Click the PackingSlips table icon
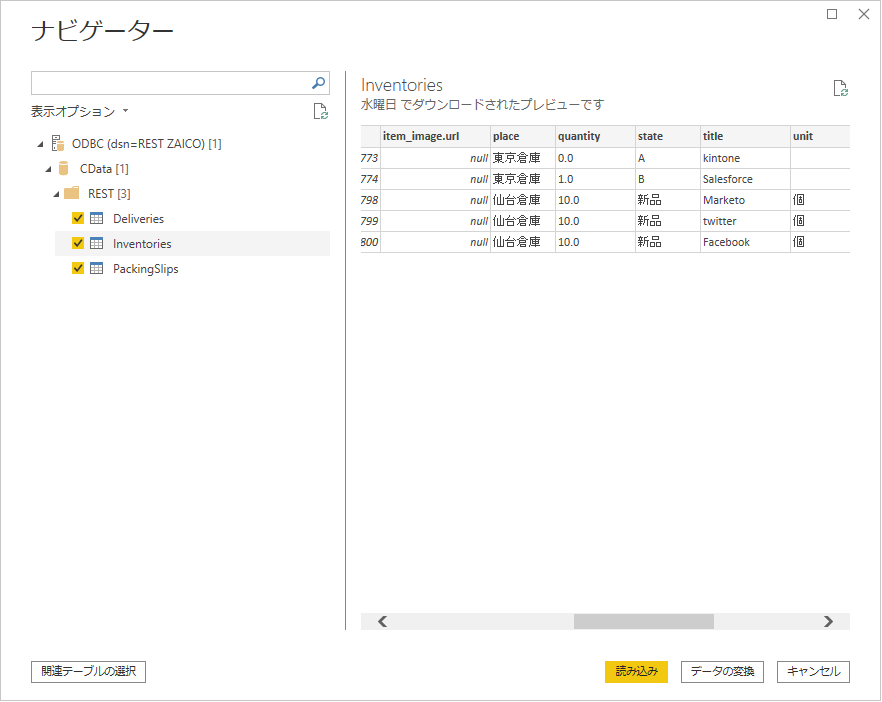Image resolution: width=882 pixels, height=702 pixels. point(97,269)
